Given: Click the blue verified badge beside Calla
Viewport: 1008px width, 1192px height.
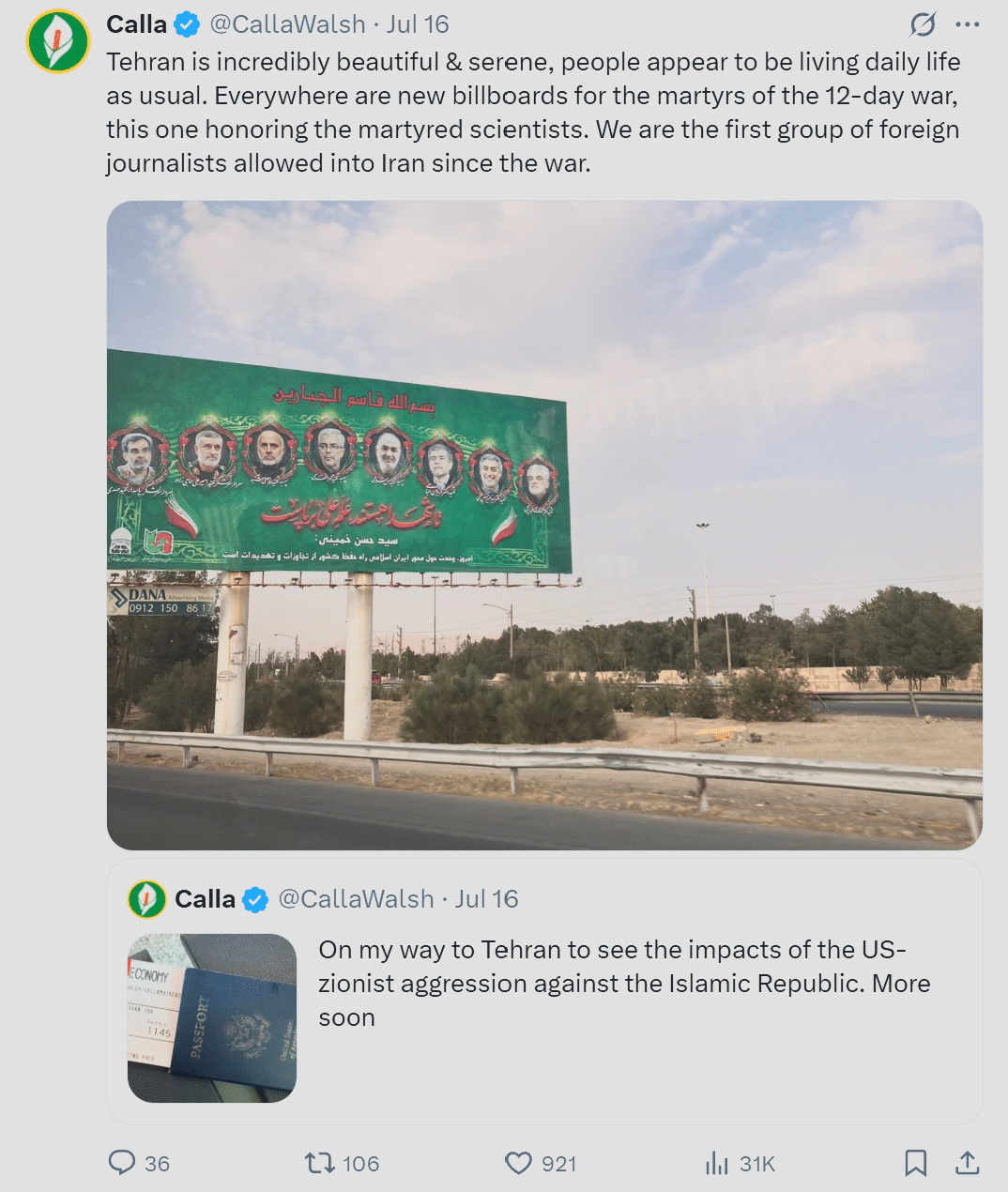Looking at the screenshot, I should coord(188,24).
